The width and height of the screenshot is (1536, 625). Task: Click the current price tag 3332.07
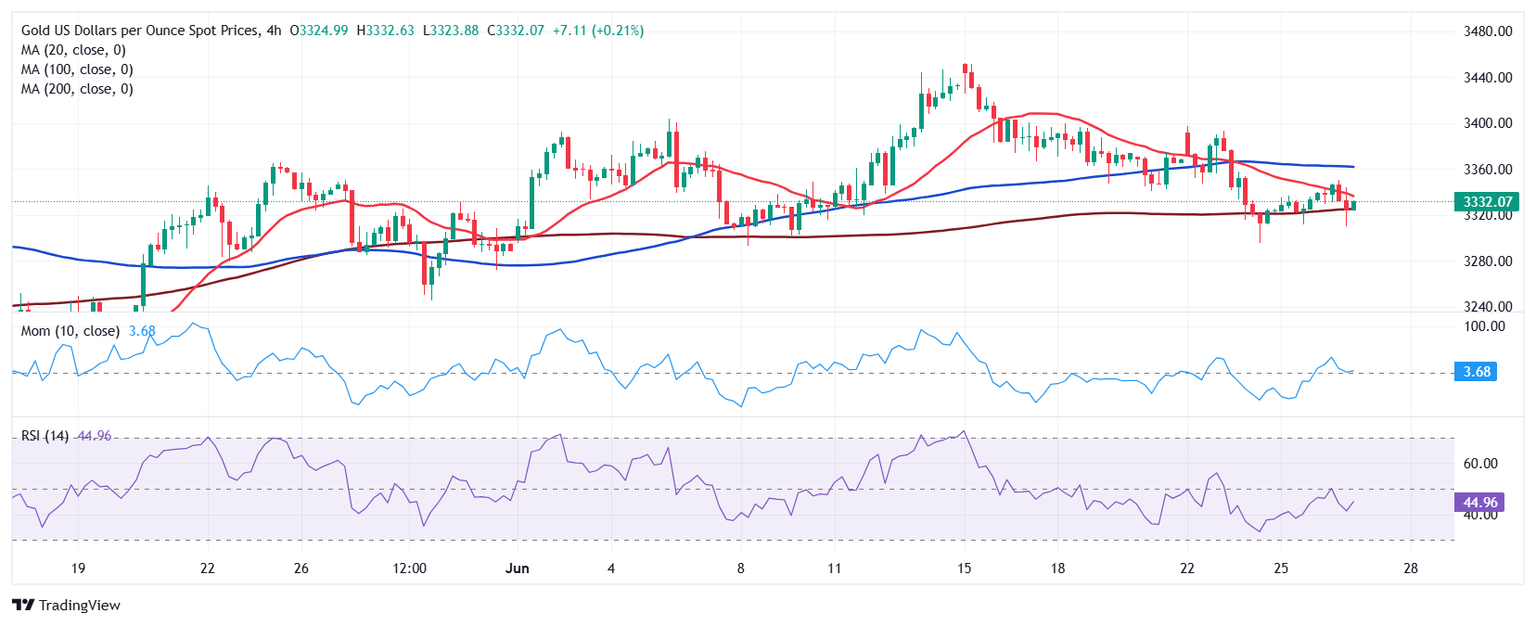[1492, 202]
